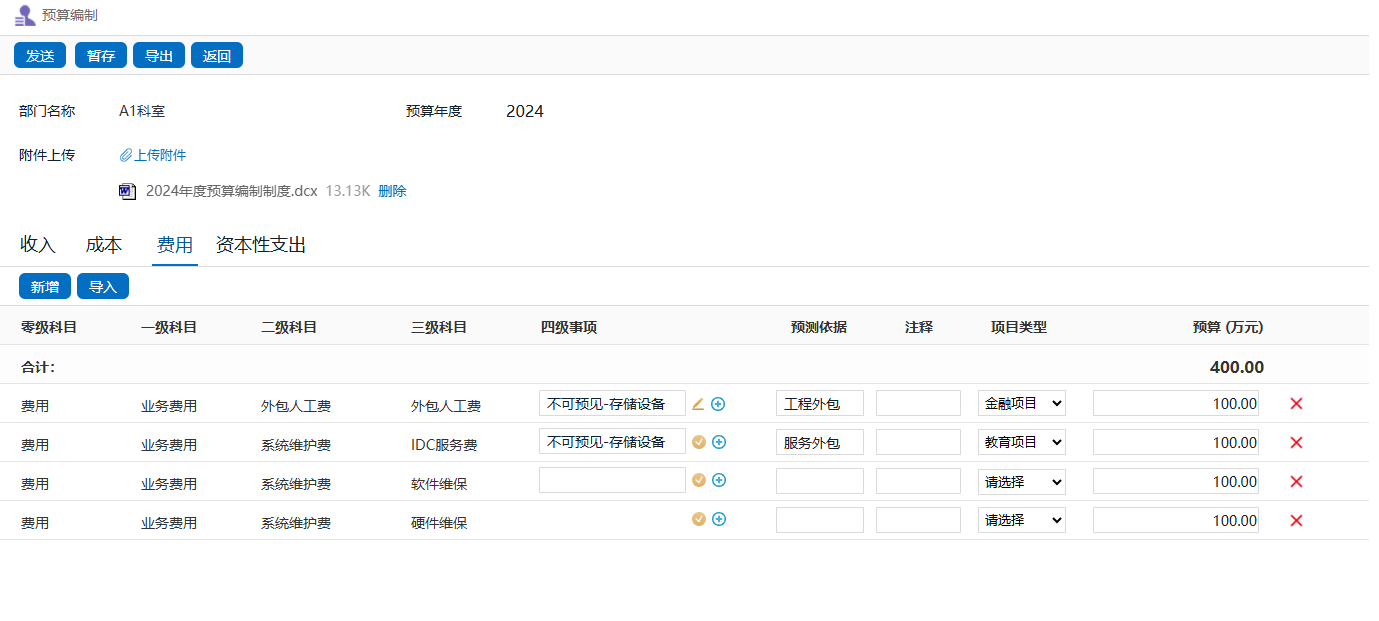
Task: Expand 请选择 dropdown in 硬件维保 row
Action: (1021, 520)
